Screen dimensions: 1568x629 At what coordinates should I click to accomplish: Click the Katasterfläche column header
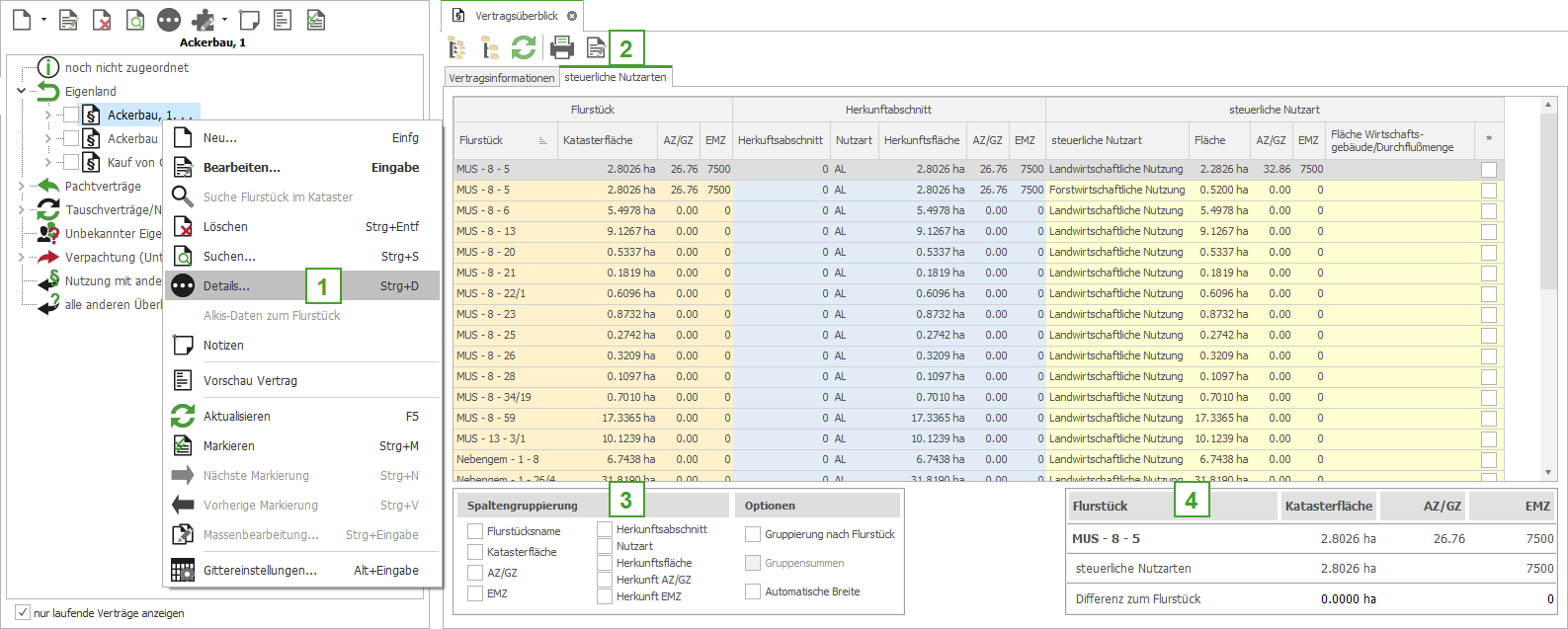(x=598, y=140)
